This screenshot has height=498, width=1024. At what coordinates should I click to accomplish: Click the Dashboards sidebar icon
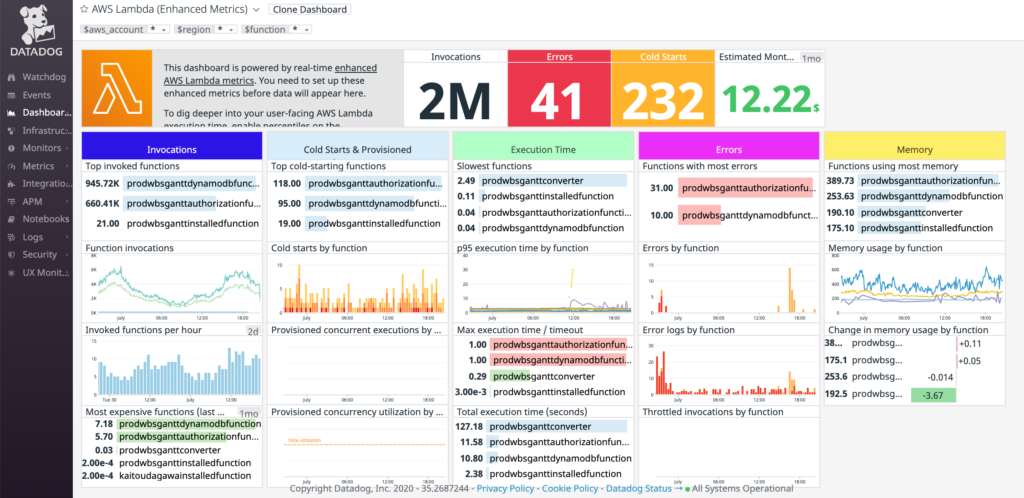[x=11, y=112]
